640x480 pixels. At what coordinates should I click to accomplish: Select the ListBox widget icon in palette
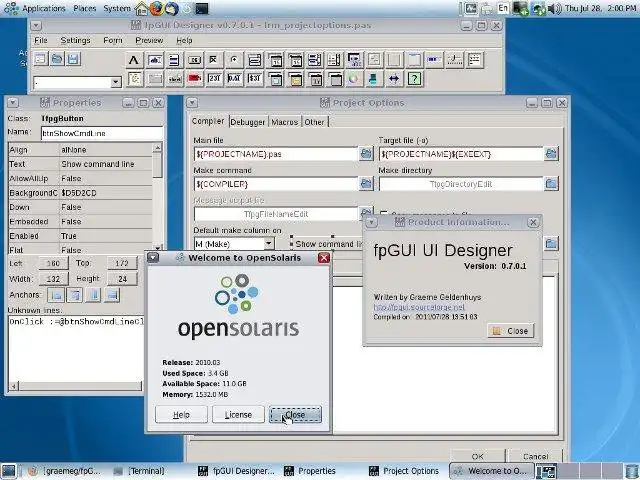315,60
